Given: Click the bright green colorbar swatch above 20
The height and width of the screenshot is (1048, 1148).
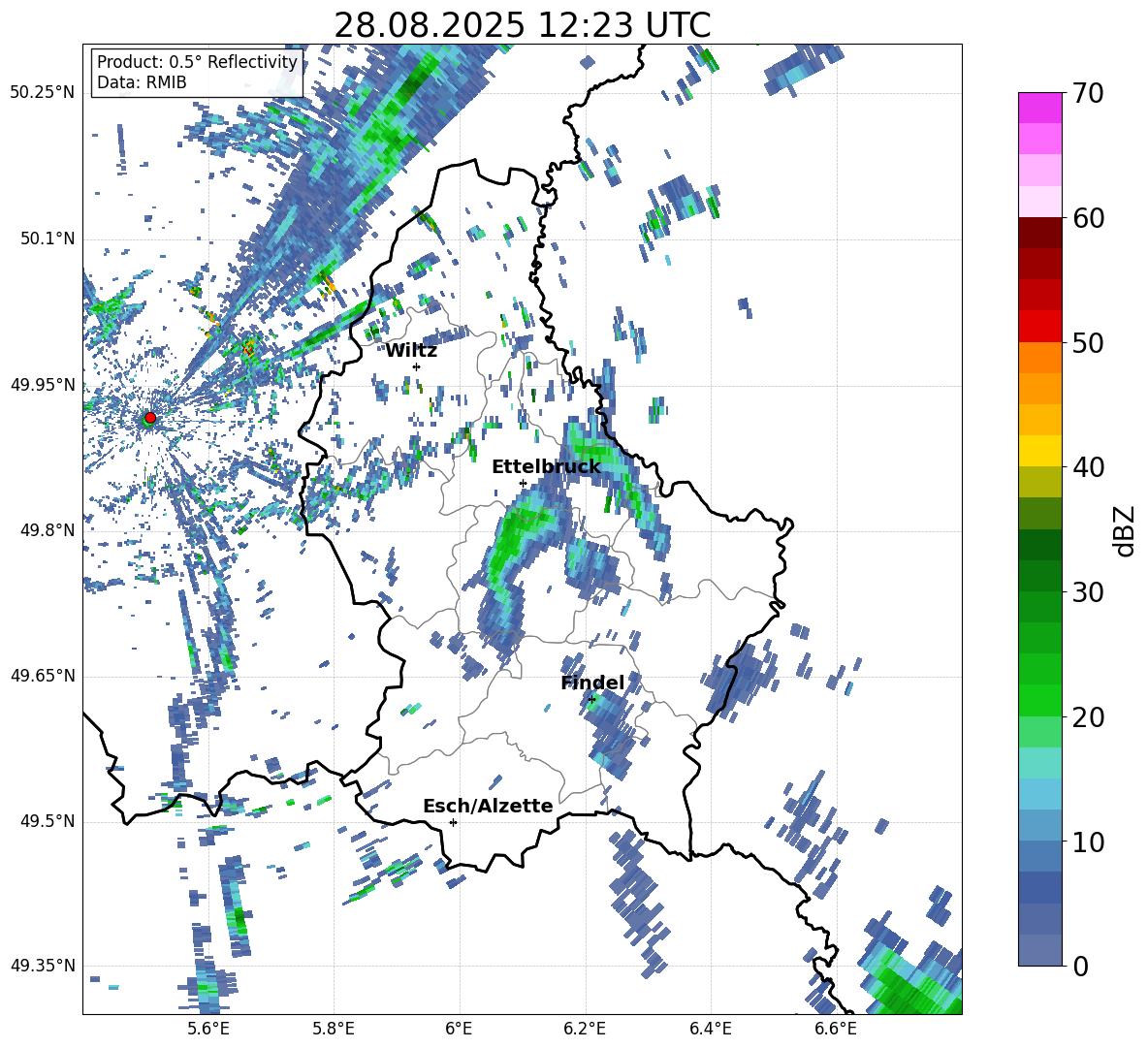Looking at the screenshot, I should (1039, 700).
